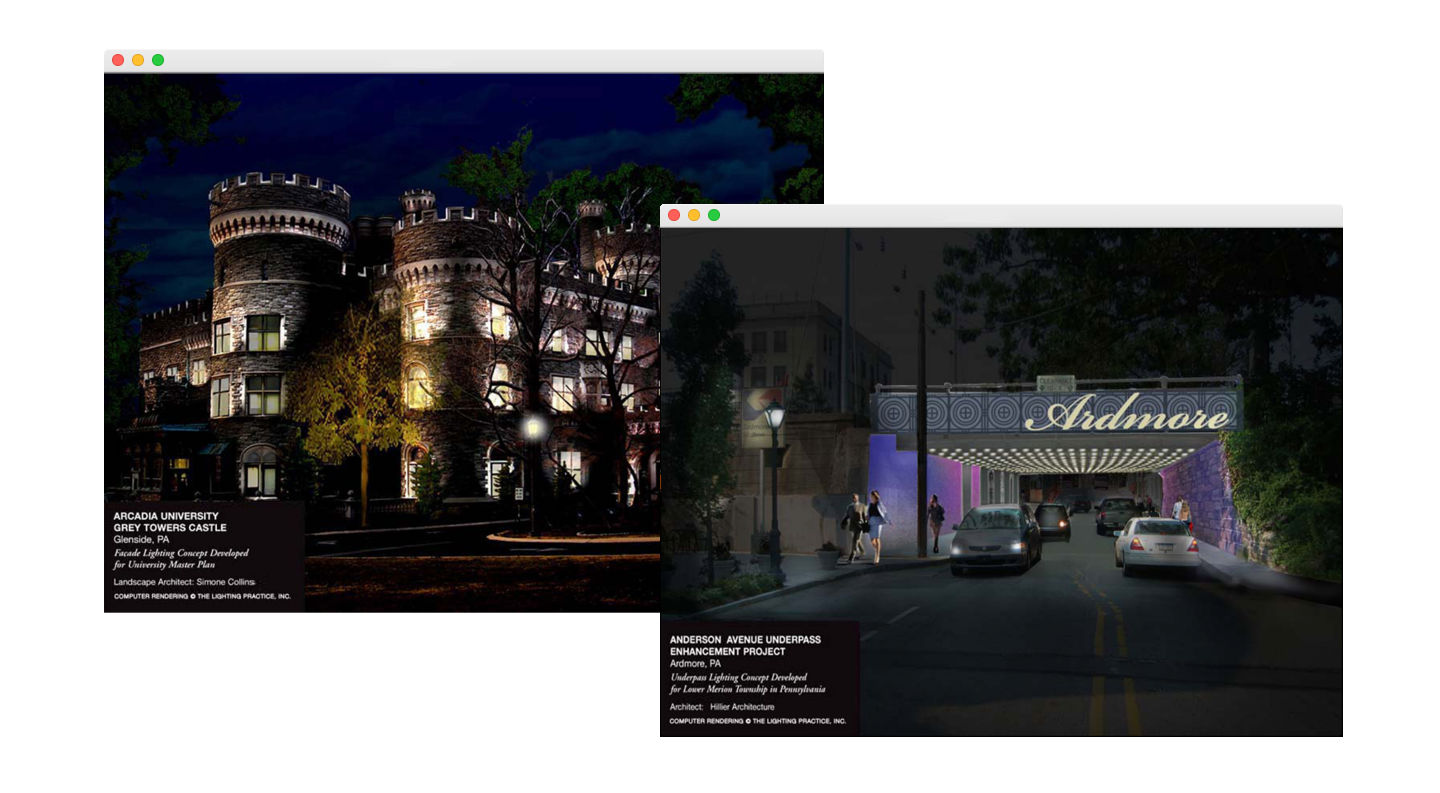Click green zoom button on Ardmore window
Viewport: 1440px width, 793px height.
(714, 215)
